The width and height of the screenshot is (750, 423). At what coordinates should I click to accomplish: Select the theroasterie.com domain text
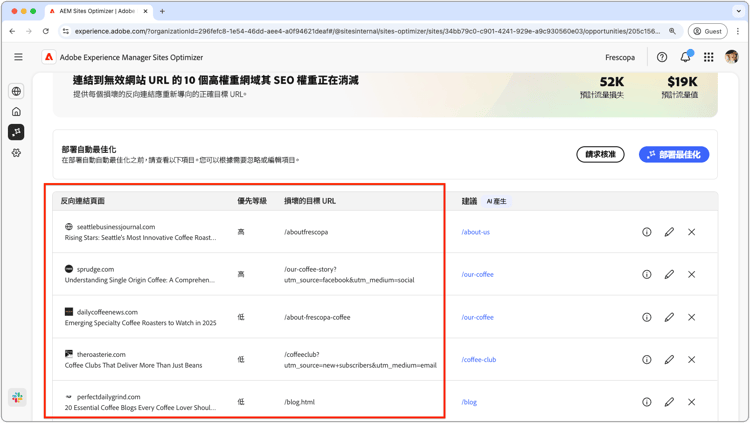(101, 355)
